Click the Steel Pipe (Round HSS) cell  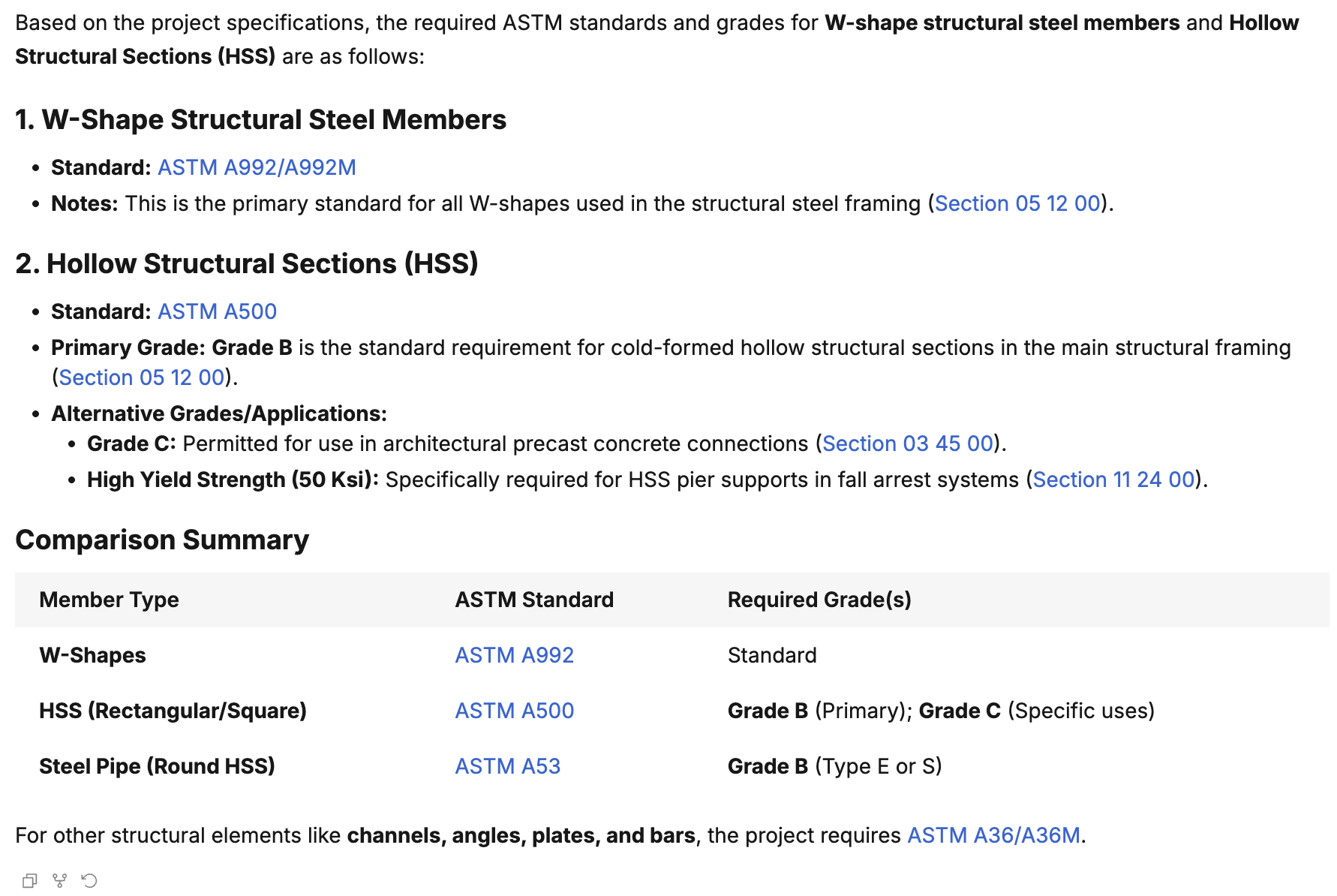157,766
